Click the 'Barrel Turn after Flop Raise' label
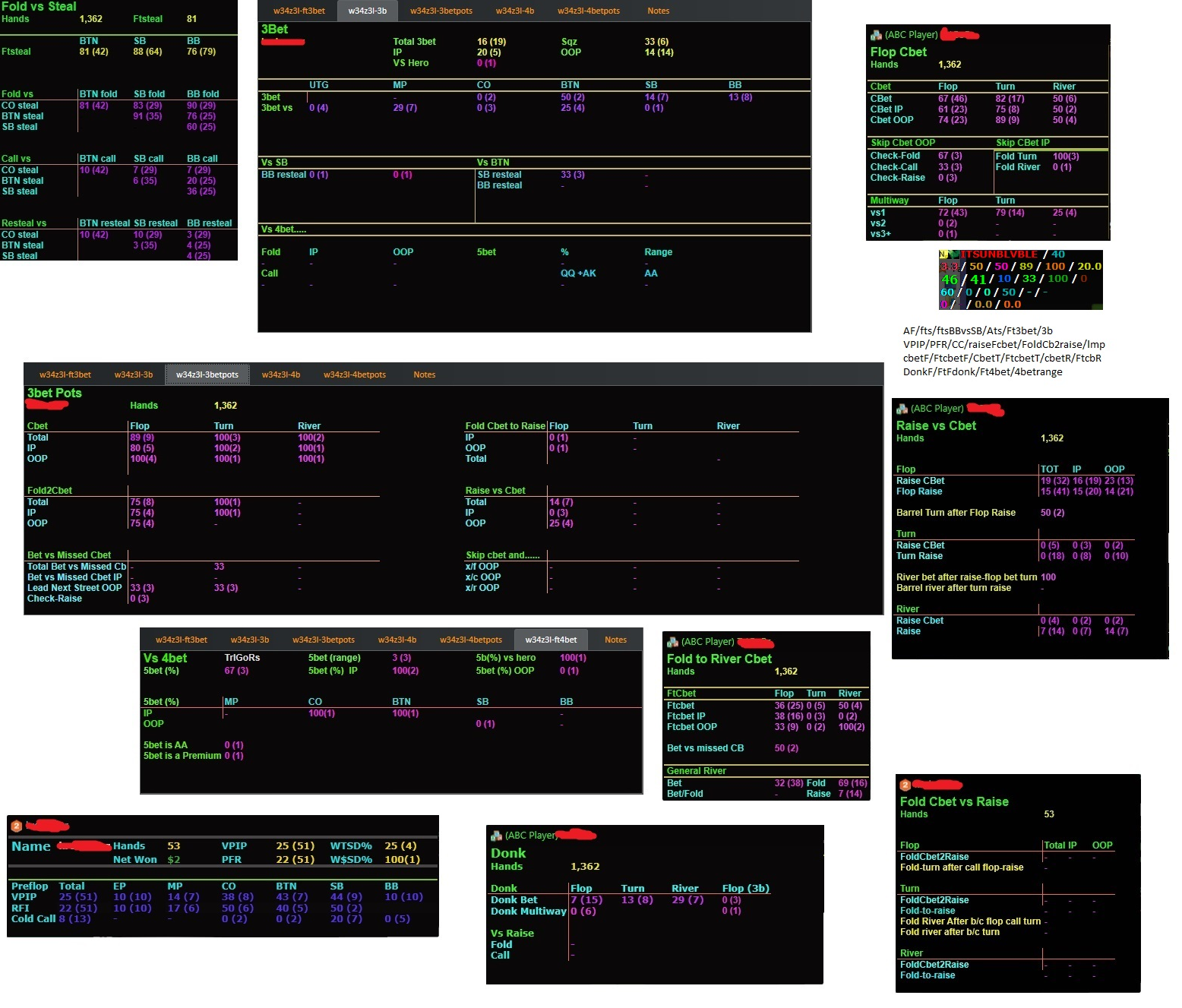The width and height of the screenshot is (1182, 1008). tap(956, 513)
